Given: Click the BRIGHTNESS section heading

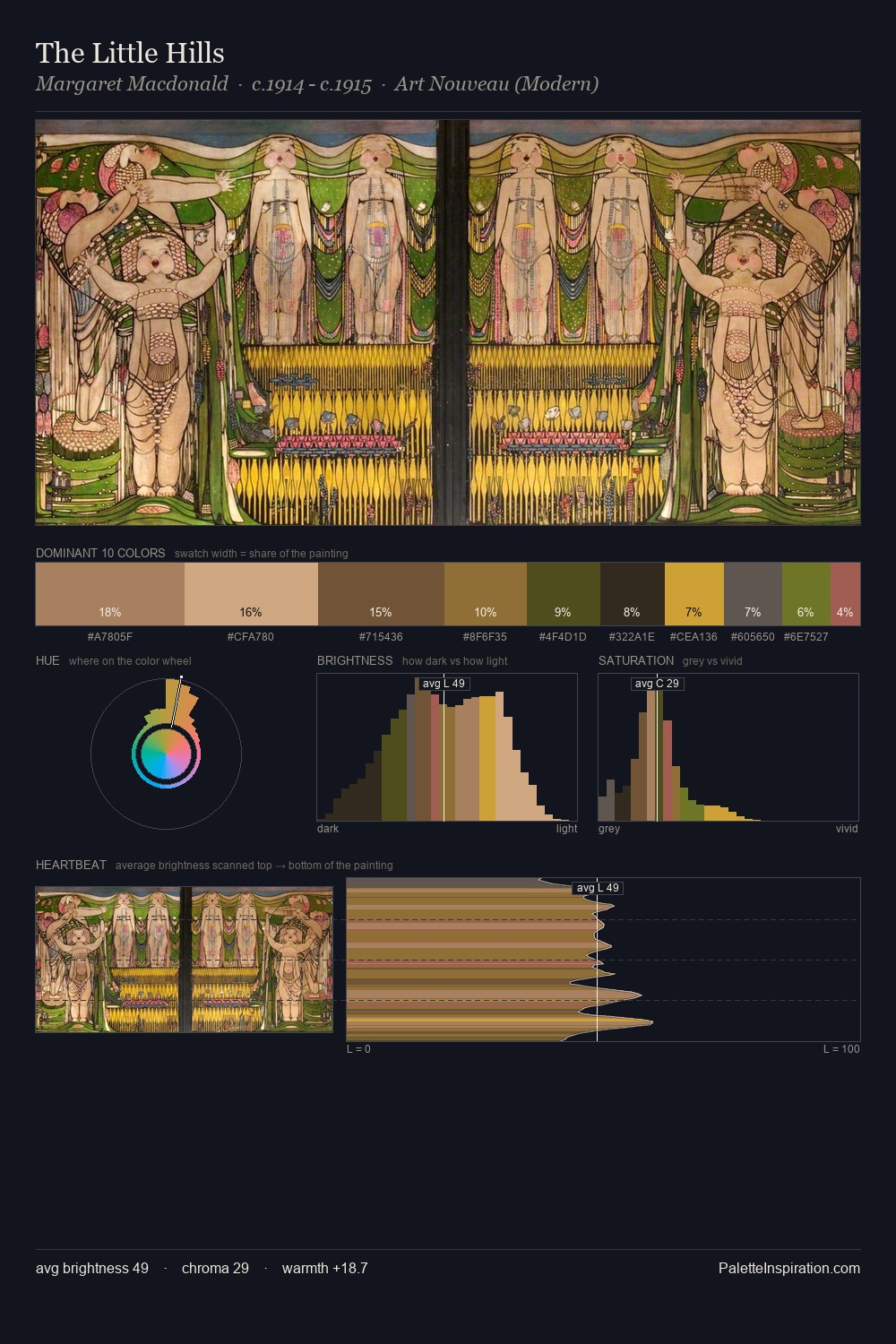Looking at the screenshot, I should [x=355, y=660].
